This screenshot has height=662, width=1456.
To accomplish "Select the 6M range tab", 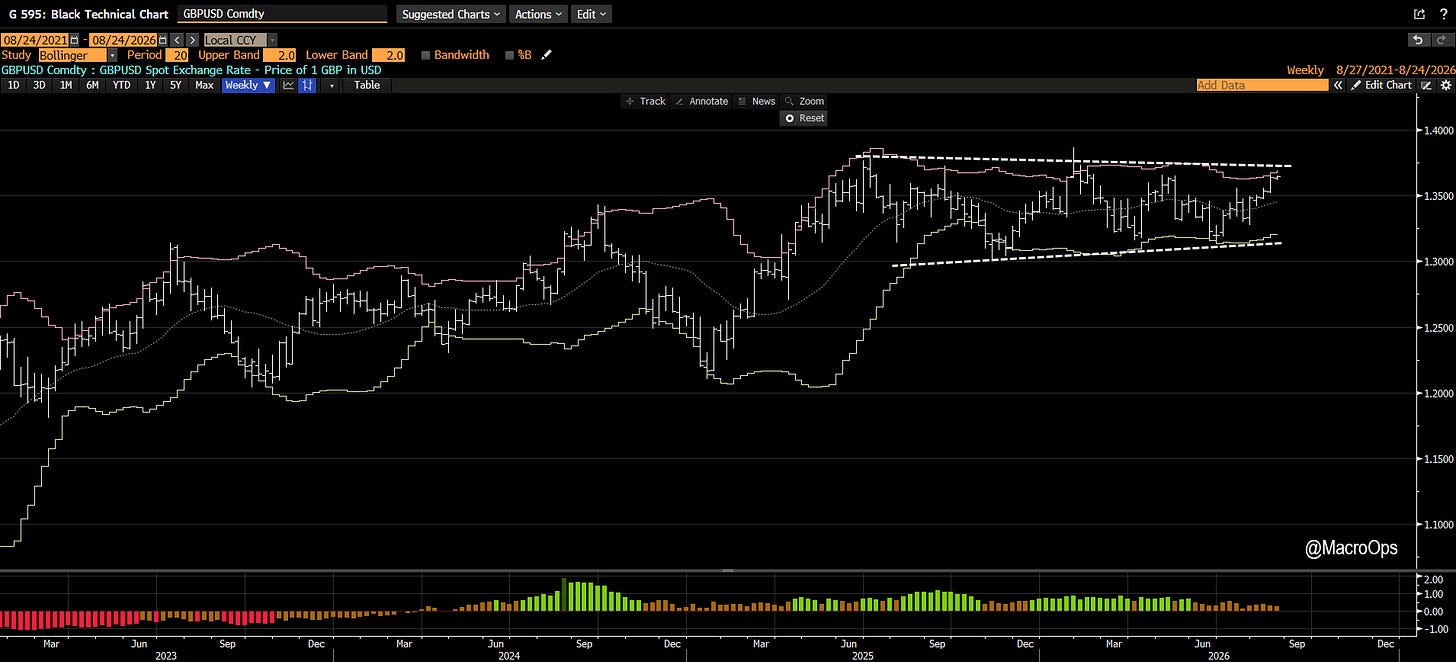I will [x=91, y=85].
